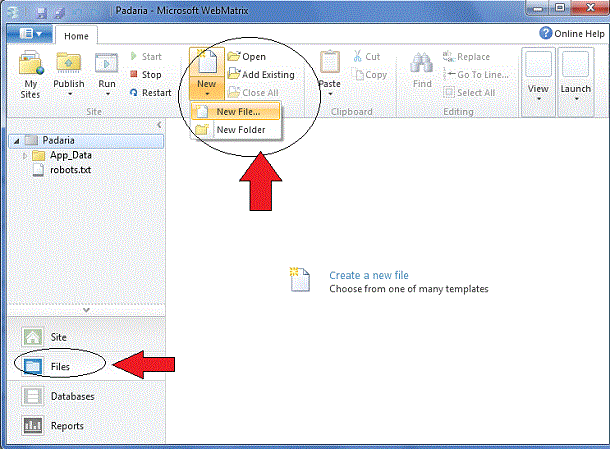Click the Cut scissors button
Screen dimensions: 610x449
(x=366, y=56)
